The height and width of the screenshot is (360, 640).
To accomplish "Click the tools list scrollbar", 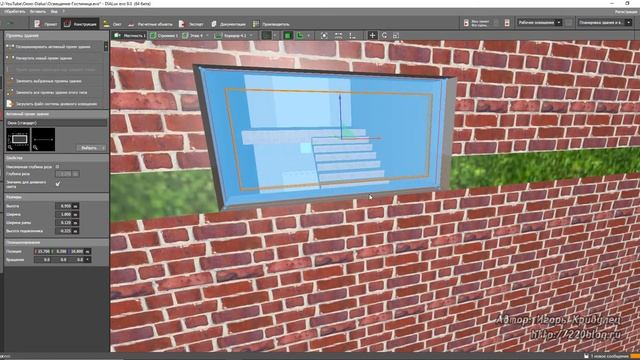I will pos(106,47).
